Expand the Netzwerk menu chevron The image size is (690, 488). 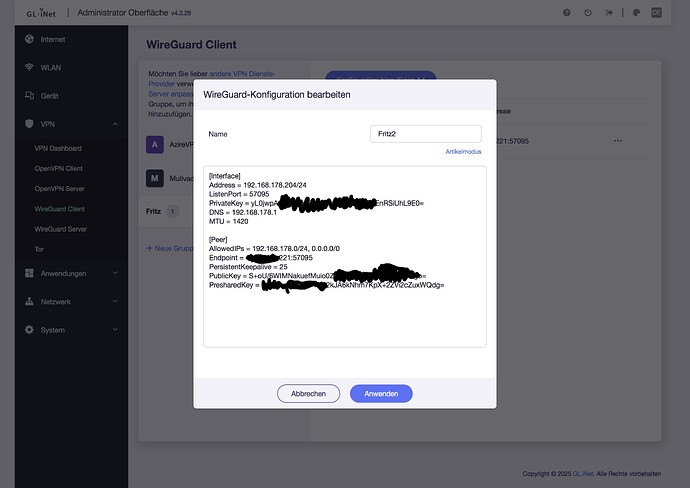(x=115, y=301)
